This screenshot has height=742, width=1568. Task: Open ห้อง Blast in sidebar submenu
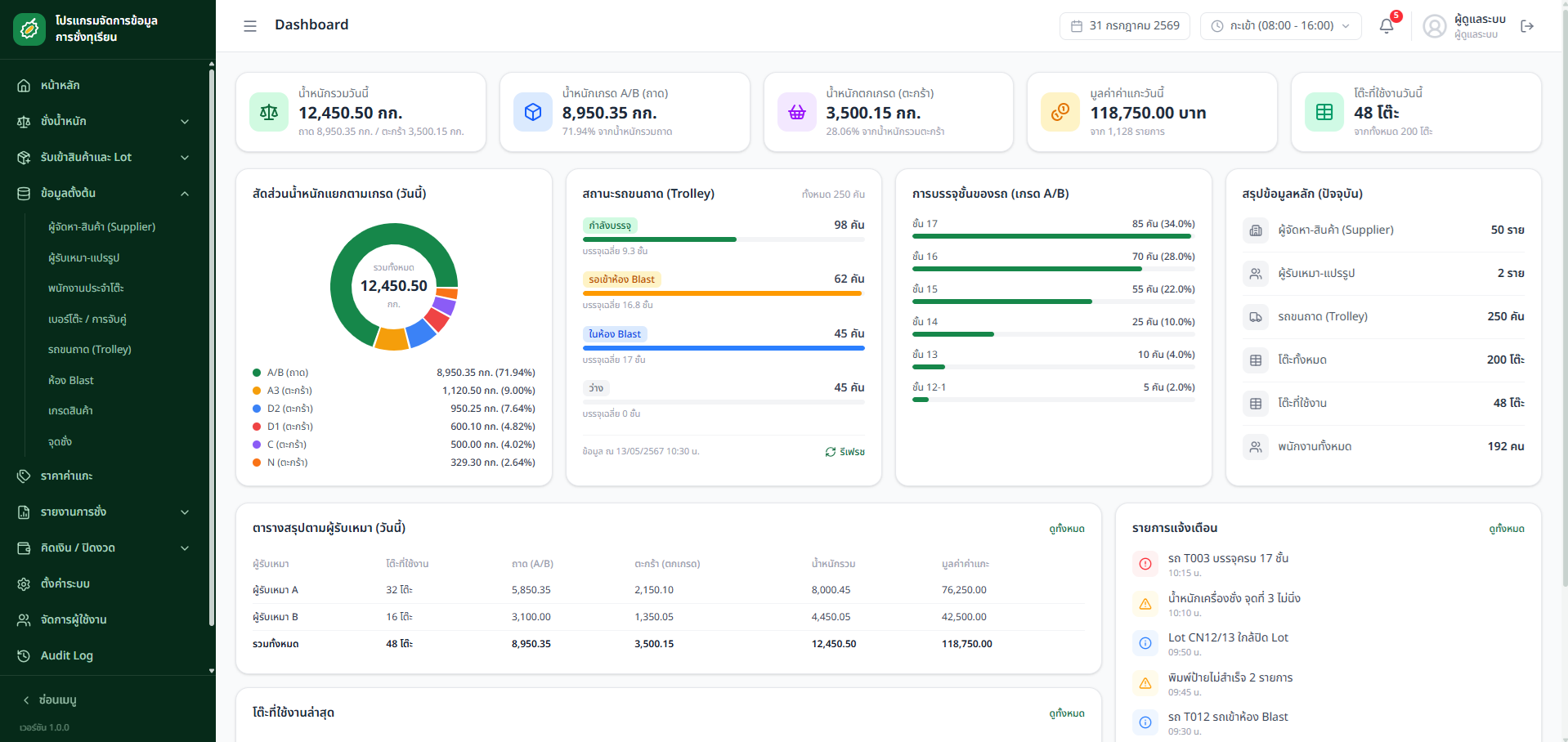(x=71, y=380)
